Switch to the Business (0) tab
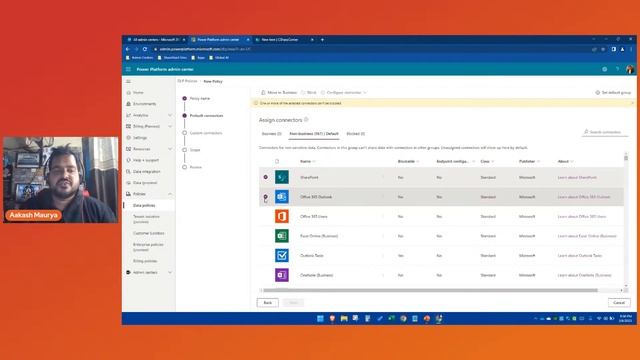Screen dimensions: 640x360 [x=271, y=134]
